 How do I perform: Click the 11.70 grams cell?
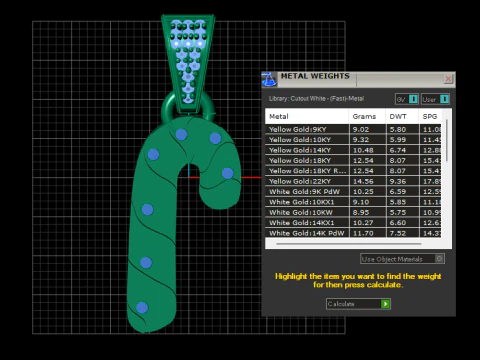click(367, 233)
